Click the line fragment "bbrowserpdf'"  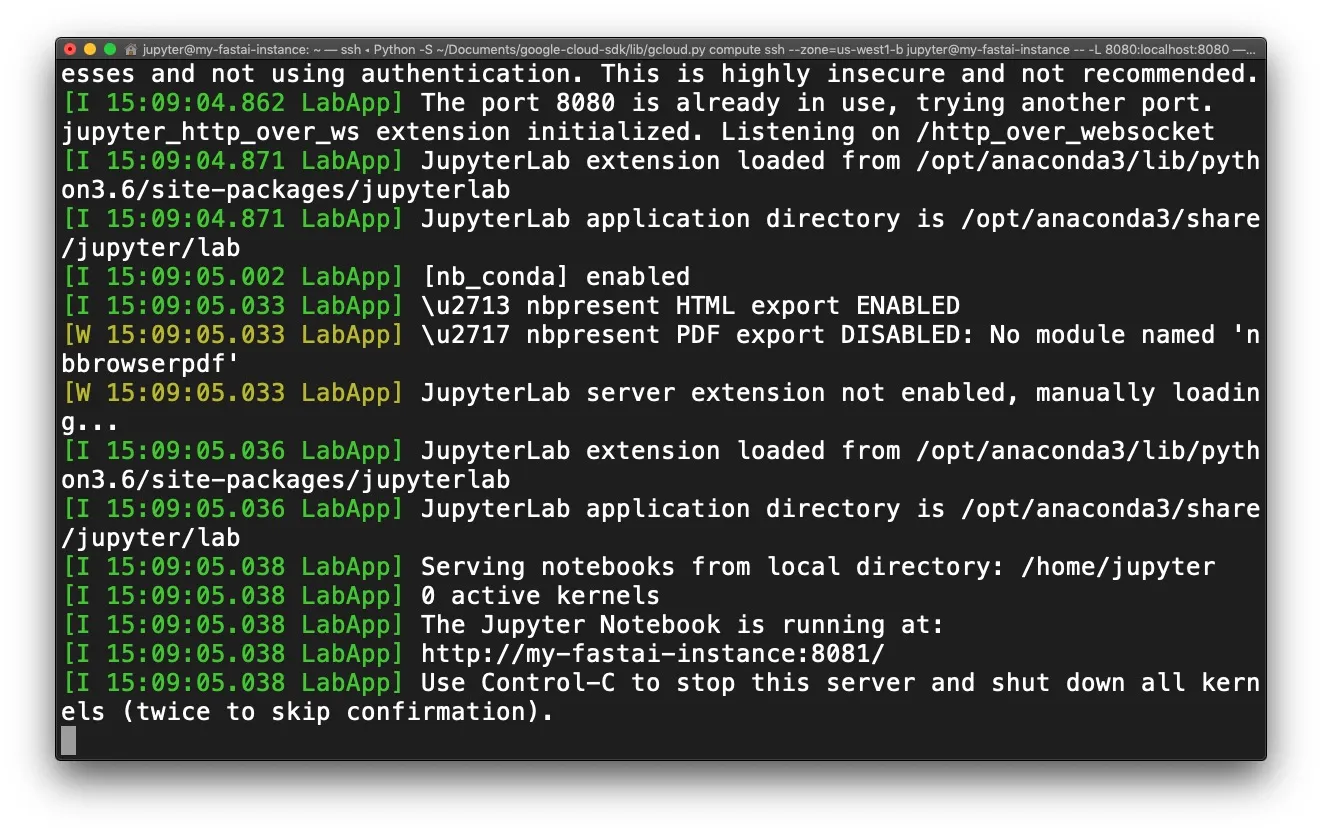coord(151,364)
